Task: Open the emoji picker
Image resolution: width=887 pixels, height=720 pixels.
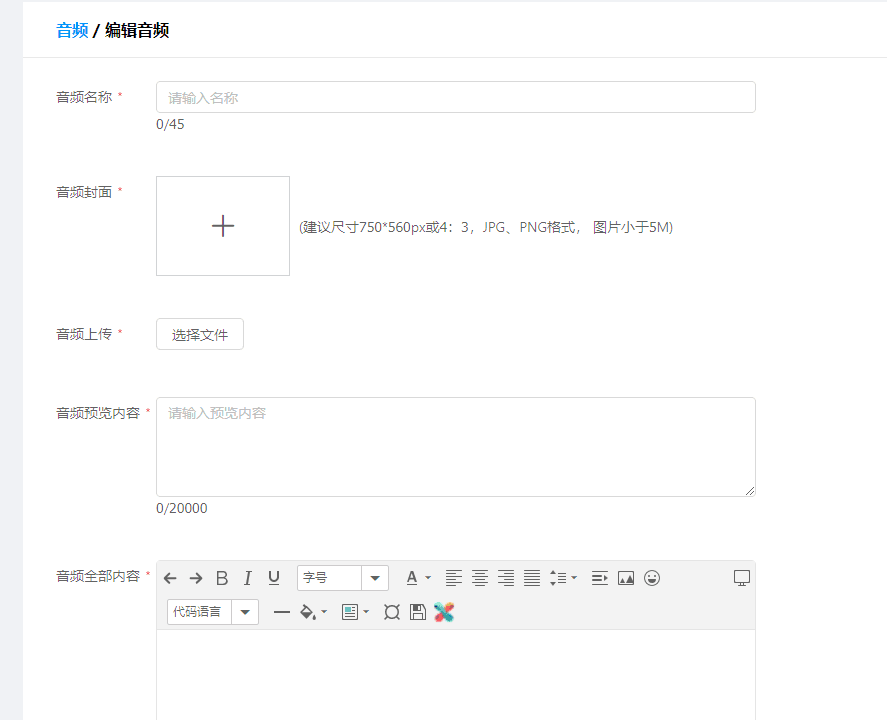Action: coord(652,578)
